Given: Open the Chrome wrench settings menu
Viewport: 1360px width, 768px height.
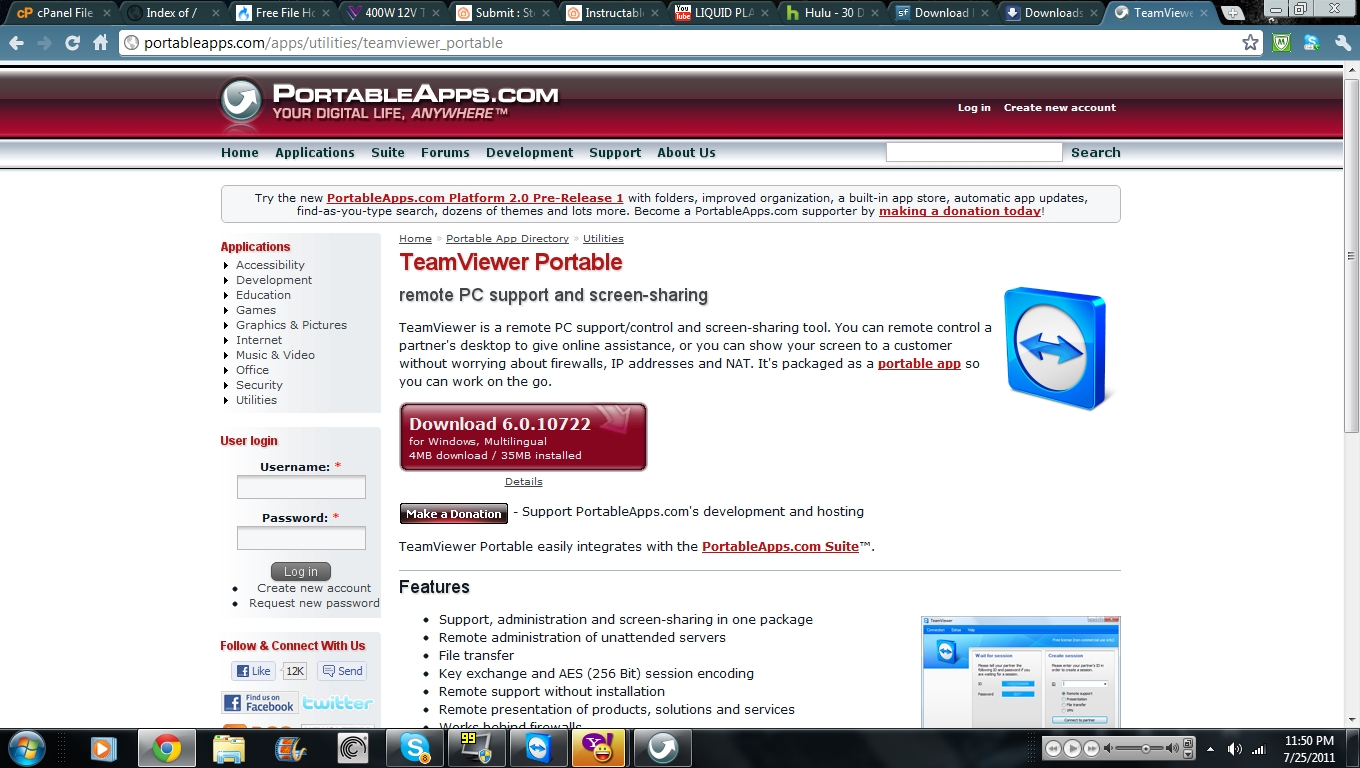Looking at the screenshot, I should [1342, 43].
